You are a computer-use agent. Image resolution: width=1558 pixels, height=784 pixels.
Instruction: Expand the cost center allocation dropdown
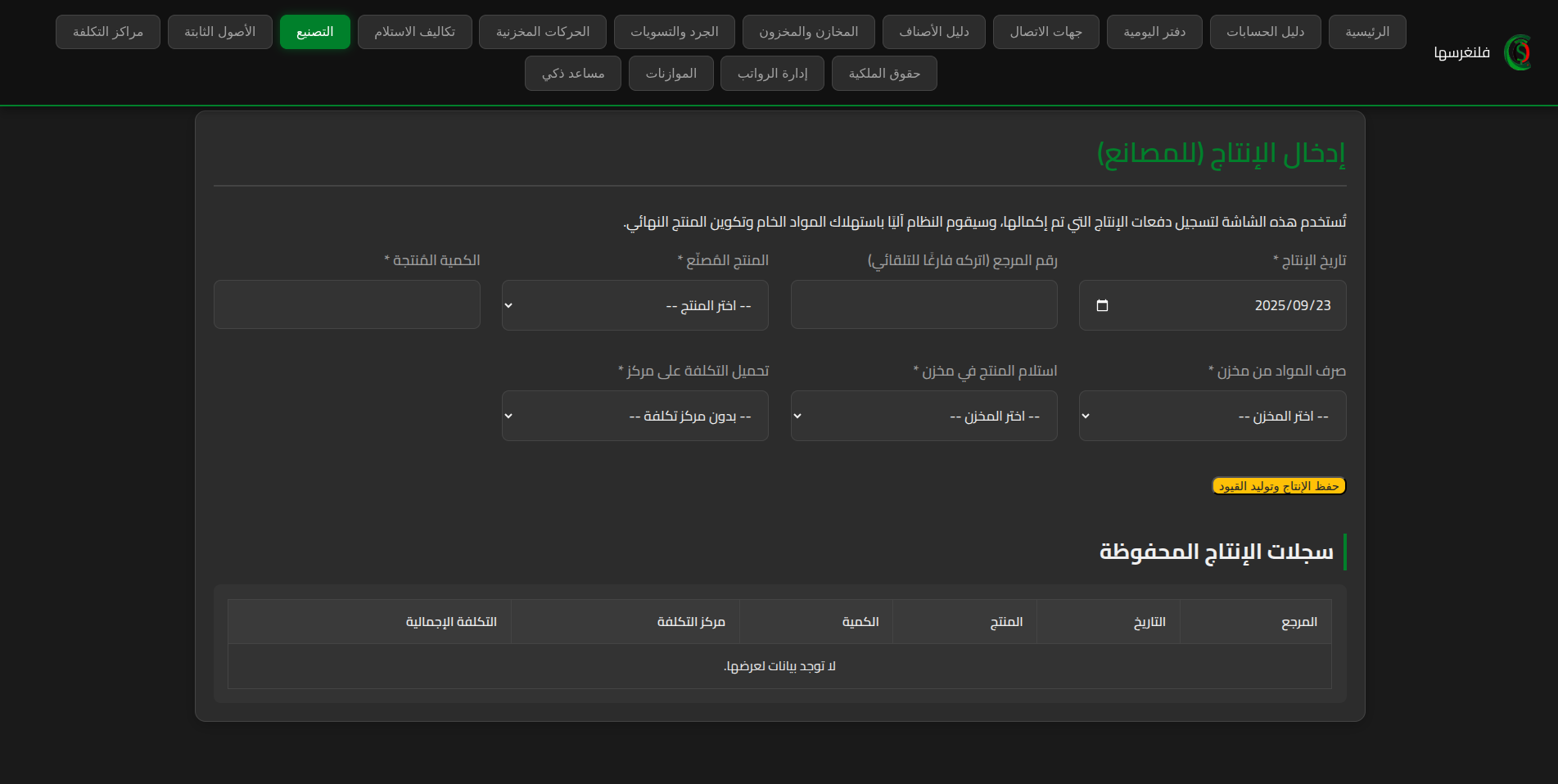[x=634, y=416]
